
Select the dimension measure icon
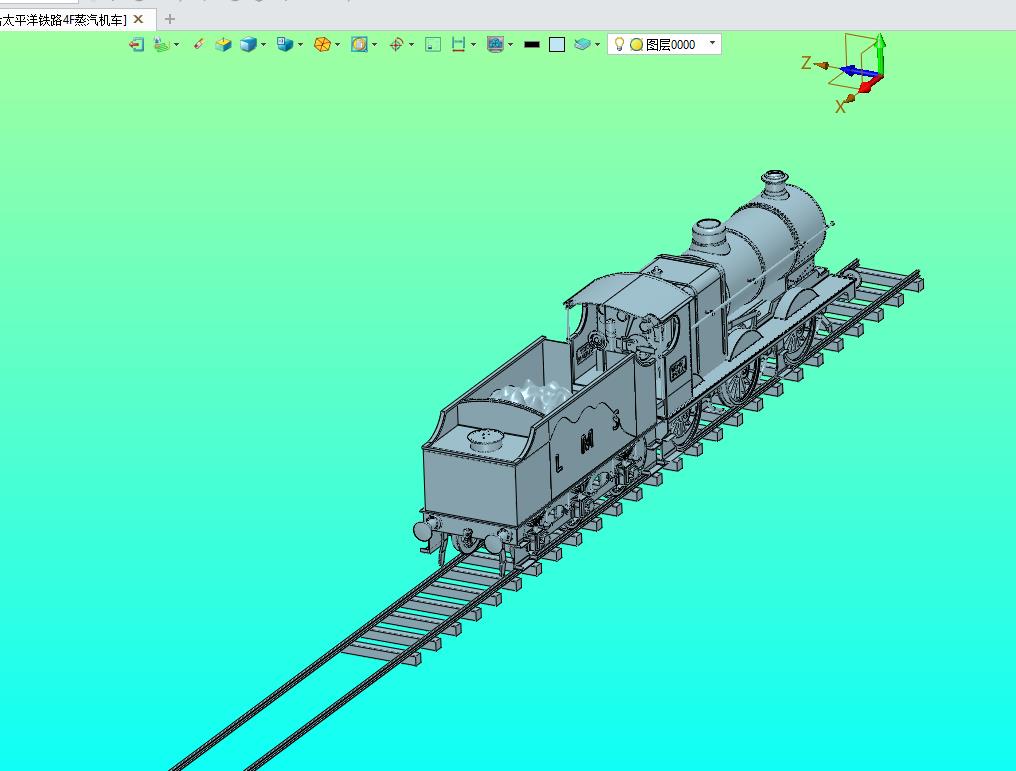click(458, 44)
